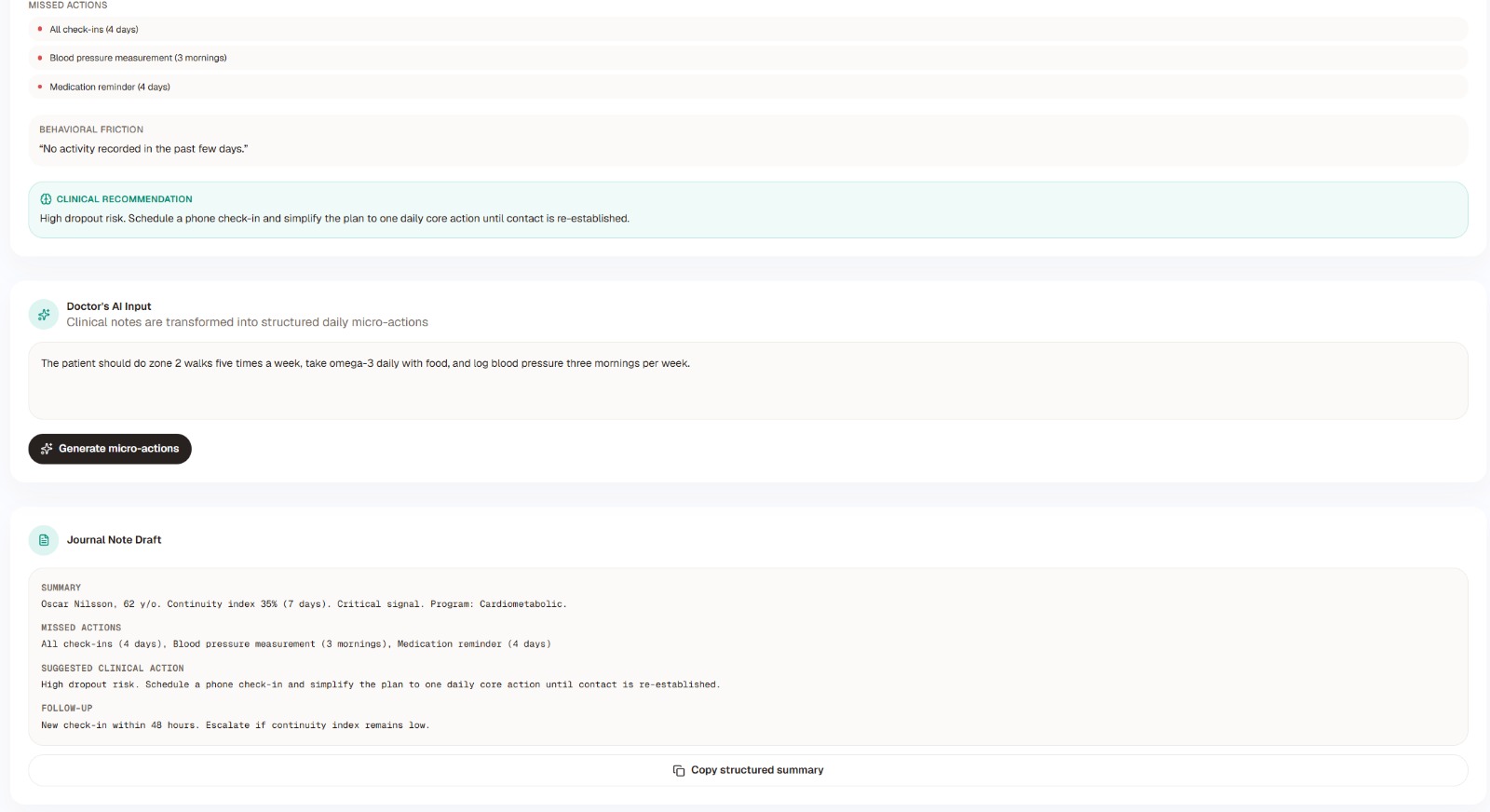
Task: Select the "Blood pressure measurement (3 mornings)" row
Action: coord(748,58)
